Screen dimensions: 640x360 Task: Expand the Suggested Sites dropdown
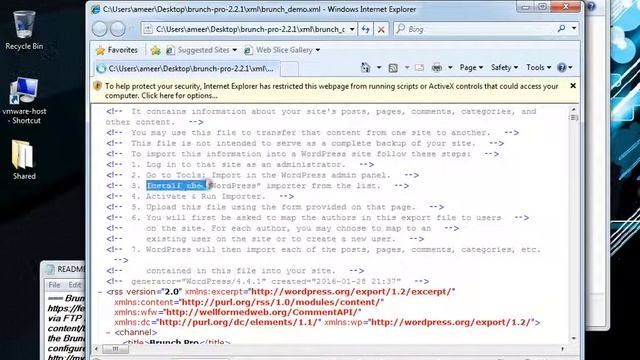234,50
